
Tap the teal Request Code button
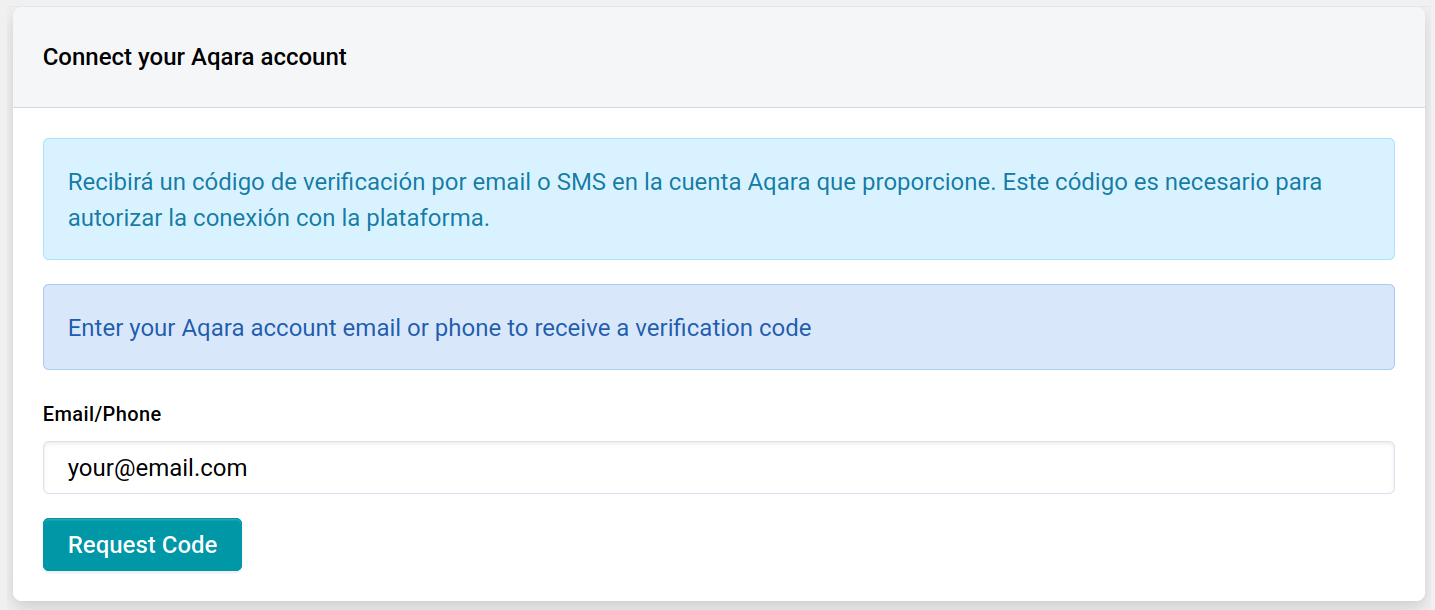(142, 545)
